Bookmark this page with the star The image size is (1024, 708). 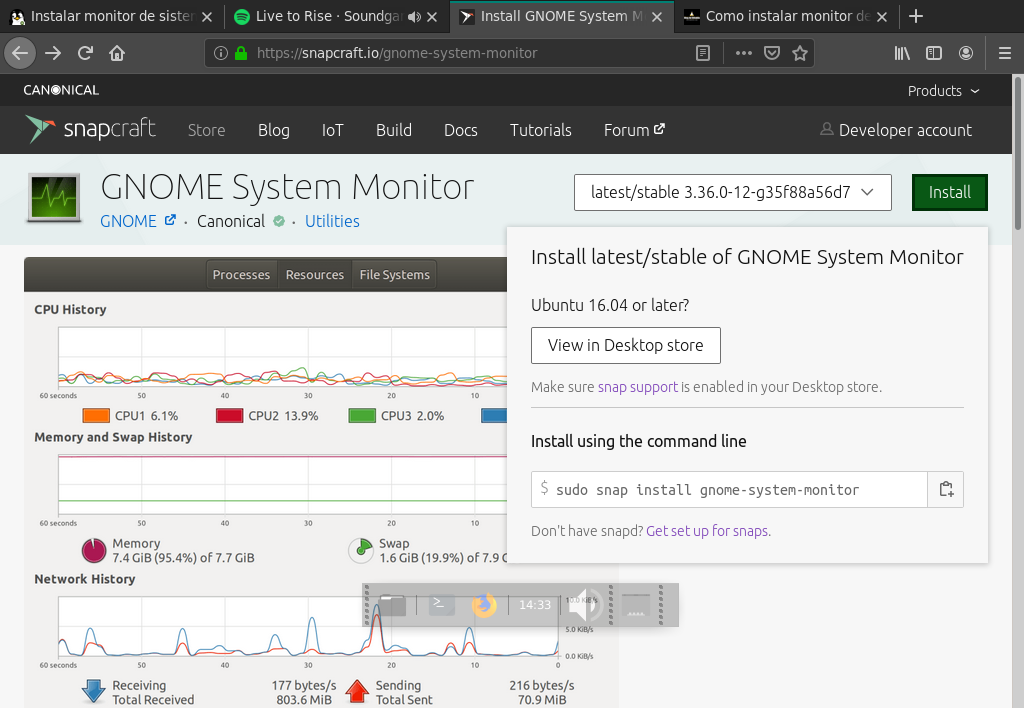pyautogui.click(x=800, y=53)
